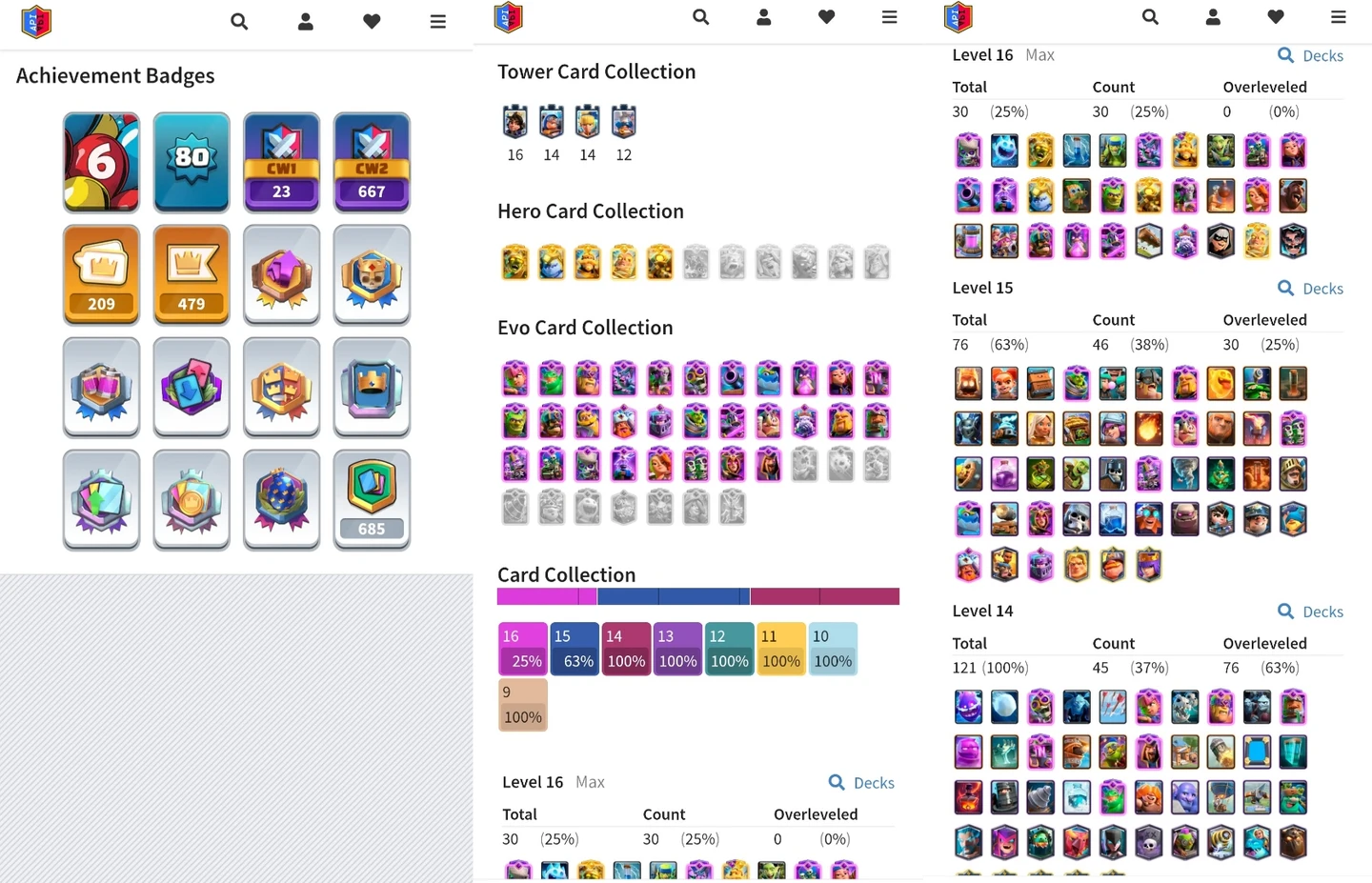Click the blue badge labeled 80

tap(192, 162)
